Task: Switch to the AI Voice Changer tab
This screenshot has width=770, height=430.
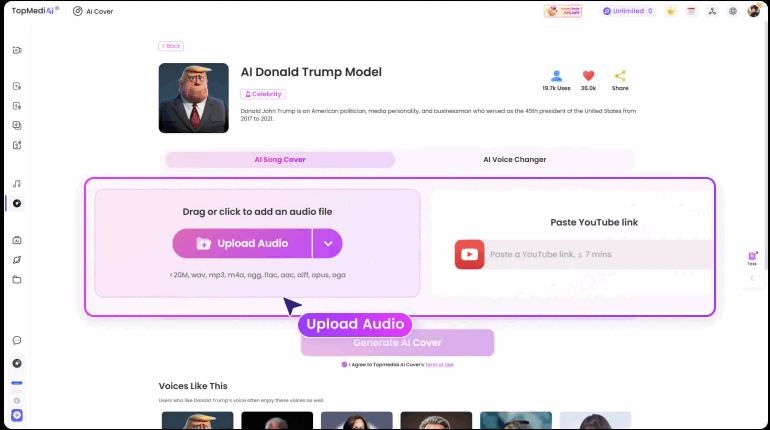Action: (515, 160)
